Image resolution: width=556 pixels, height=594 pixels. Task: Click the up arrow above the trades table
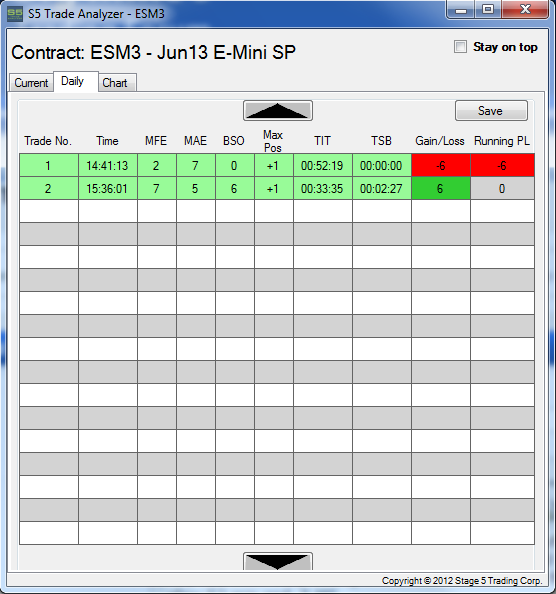pyautogui.click(x=278, y=111)
